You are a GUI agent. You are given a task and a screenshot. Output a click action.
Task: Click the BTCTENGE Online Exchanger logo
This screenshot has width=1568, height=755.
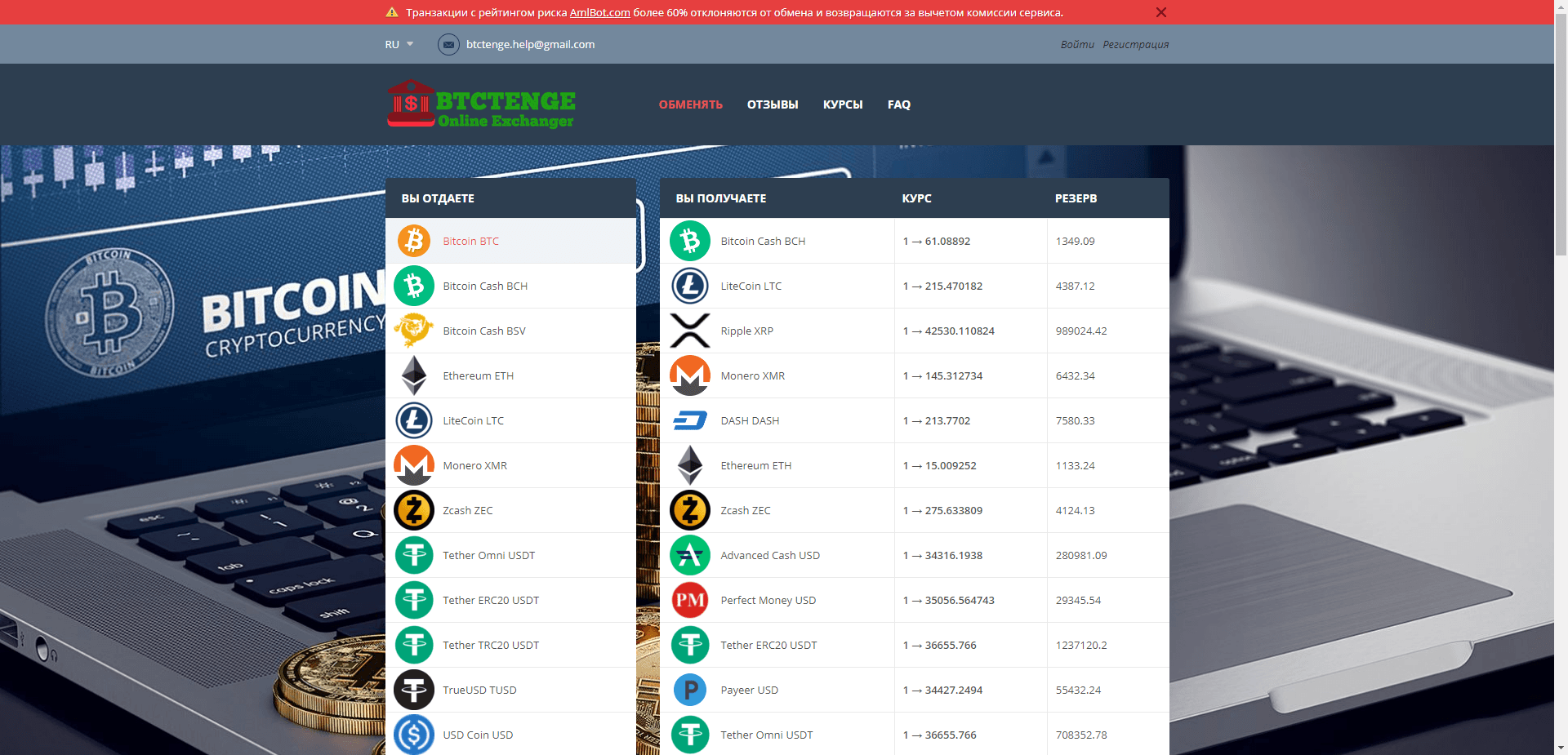tap(480, 104)
